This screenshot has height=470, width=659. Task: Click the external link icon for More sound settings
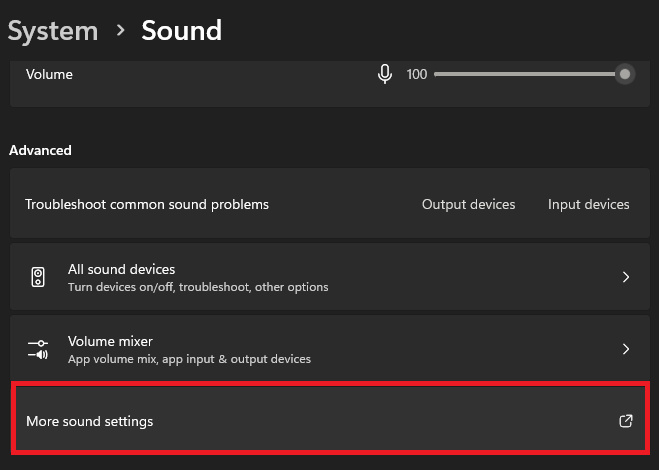click(626, 421)
